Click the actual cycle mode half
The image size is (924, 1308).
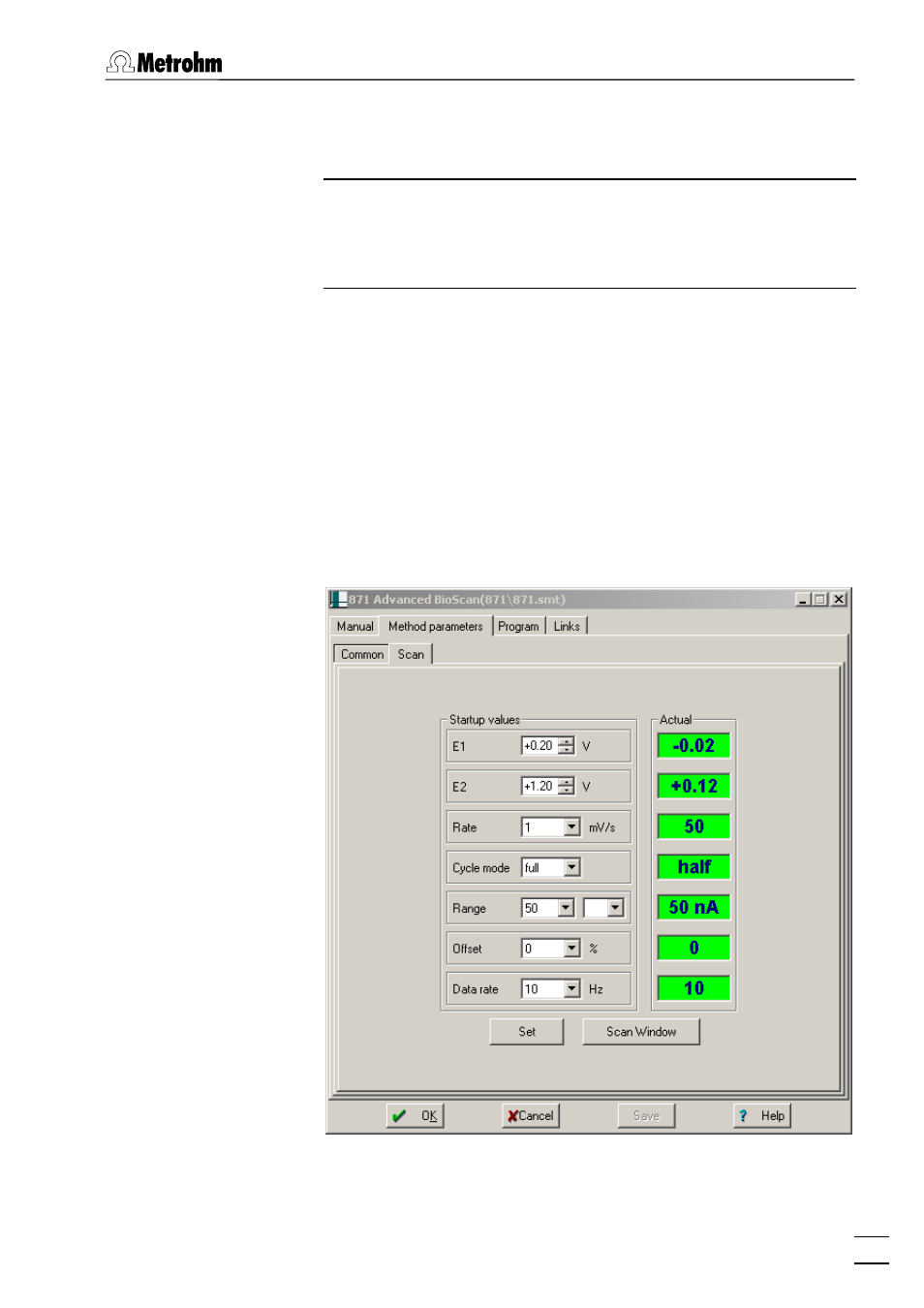point(693,867)
